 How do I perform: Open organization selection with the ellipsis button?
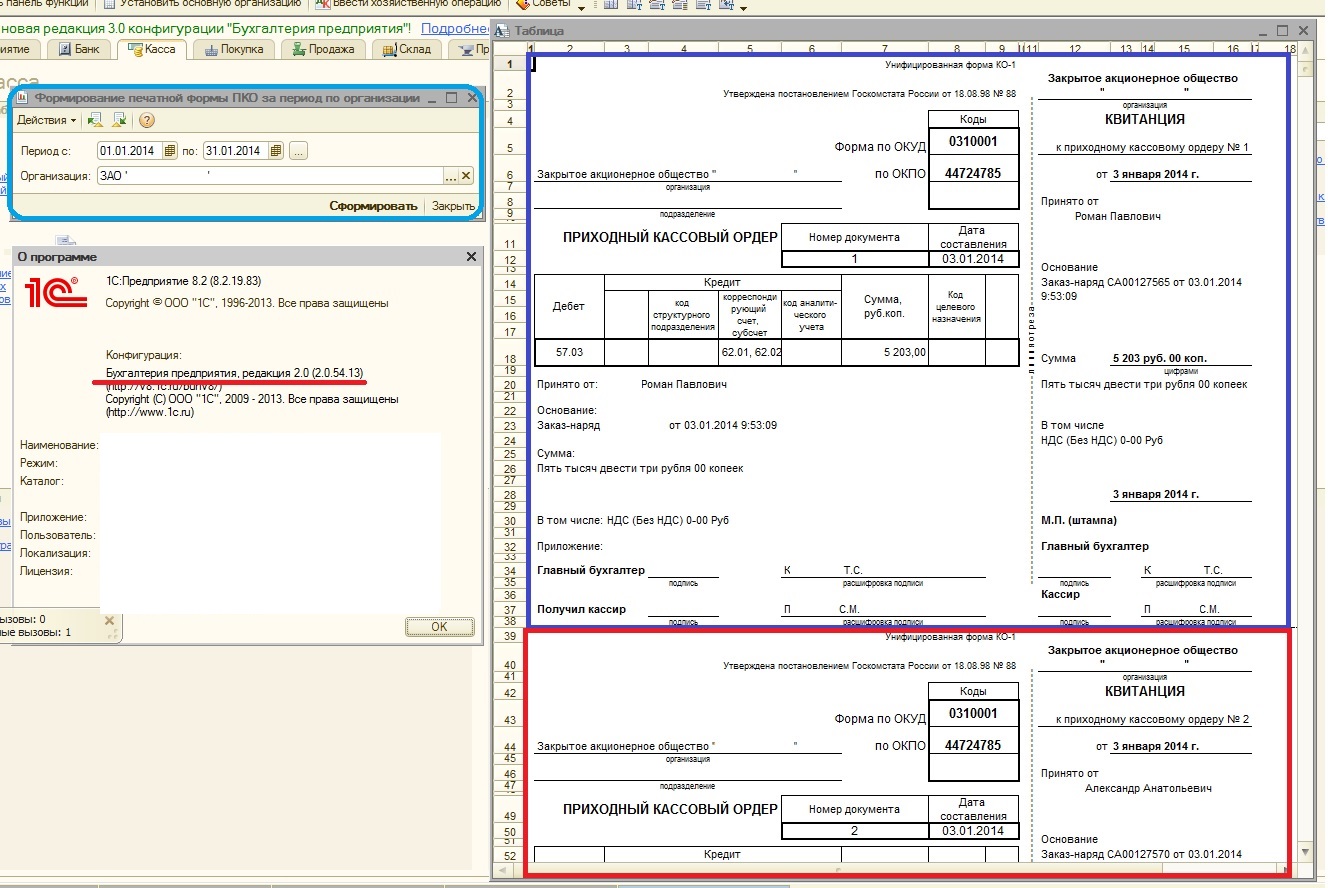coord(450,176)
